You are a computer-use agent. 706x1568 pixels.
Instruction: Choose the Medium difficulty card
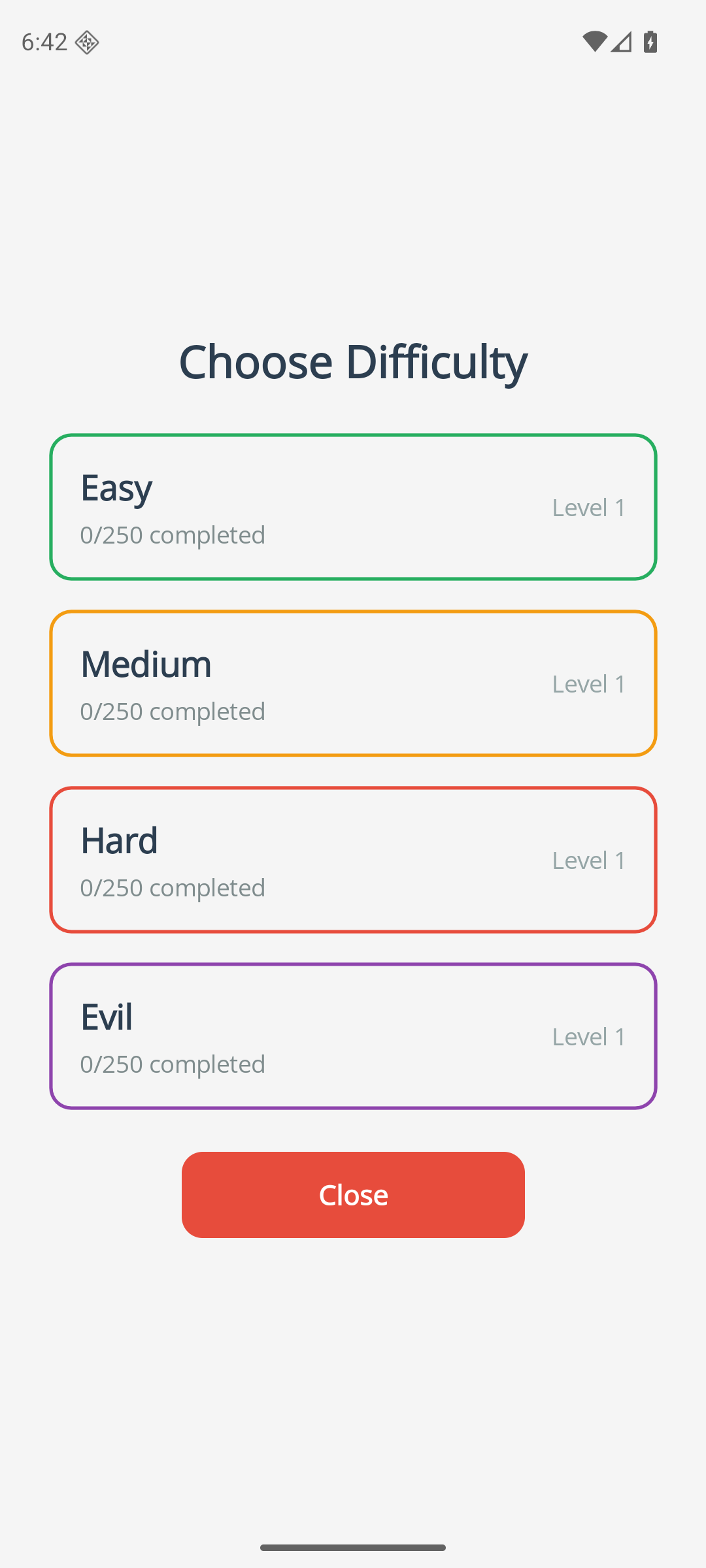(353, 683)
